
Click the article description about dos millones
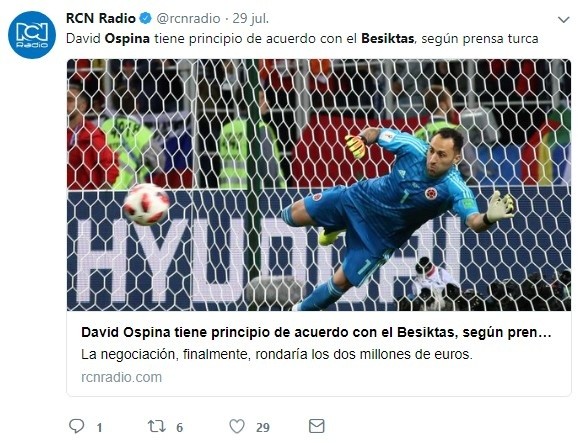277,355
